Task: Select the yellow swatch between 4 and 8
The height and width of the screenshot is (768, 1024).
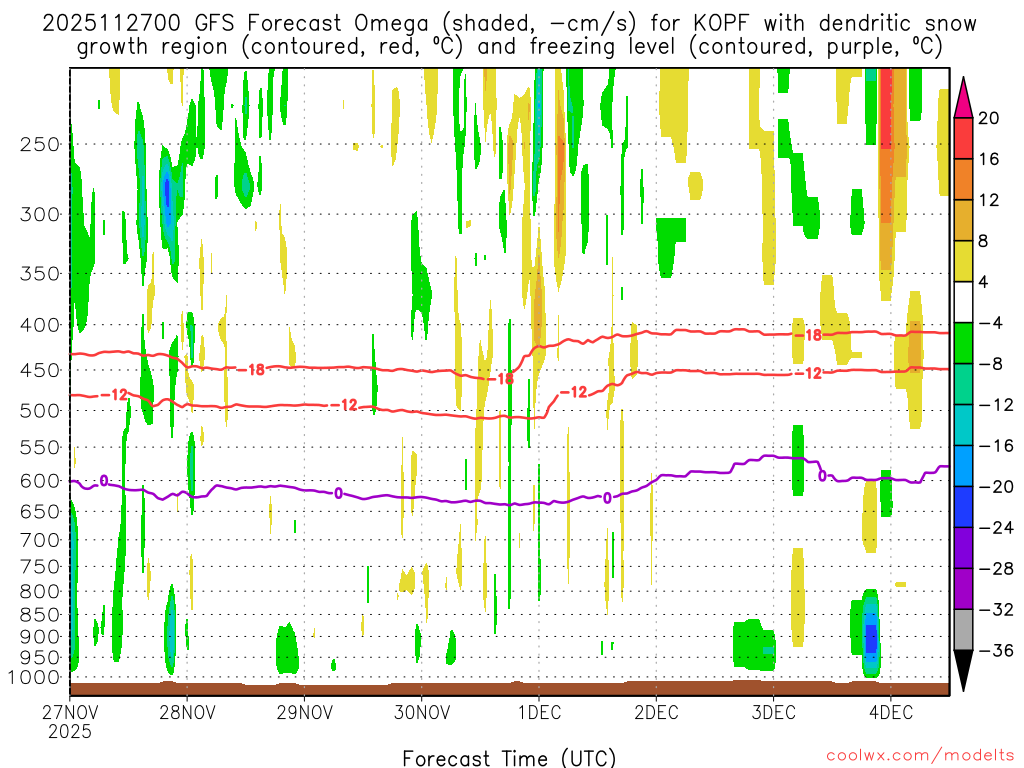Action: [965, 262]
